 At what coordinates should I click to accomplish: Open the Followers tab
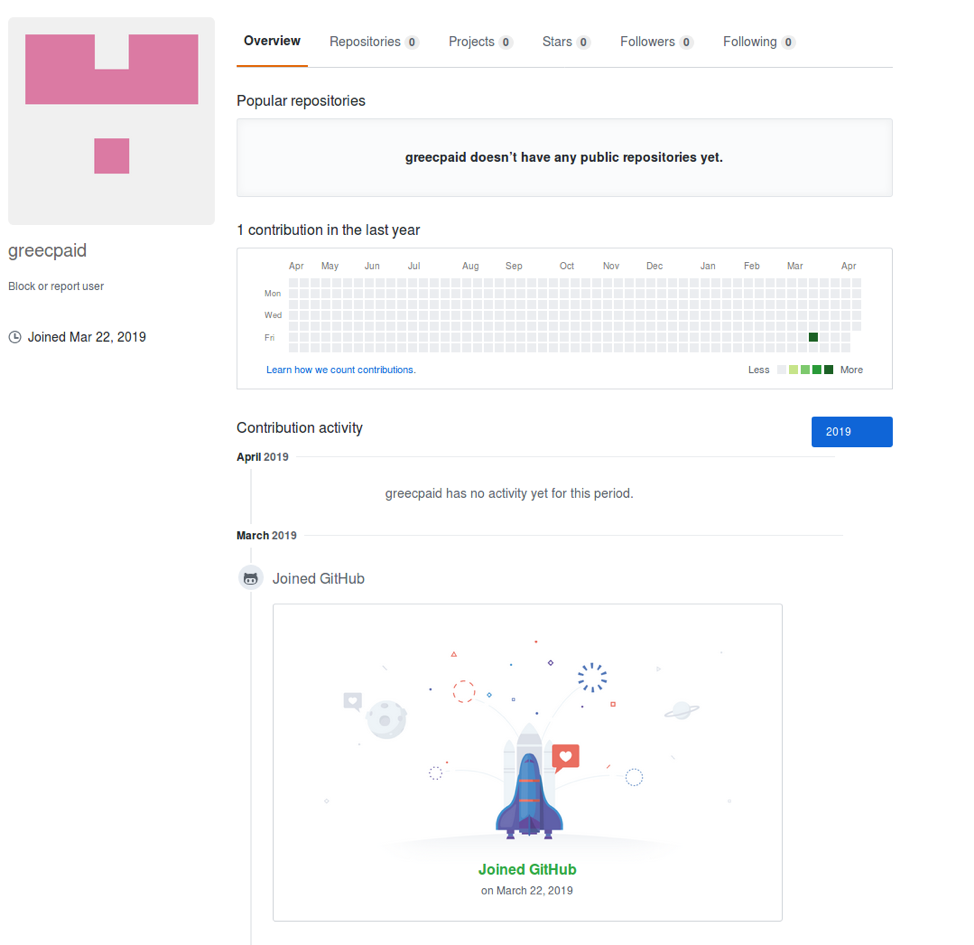coord(657,42)
